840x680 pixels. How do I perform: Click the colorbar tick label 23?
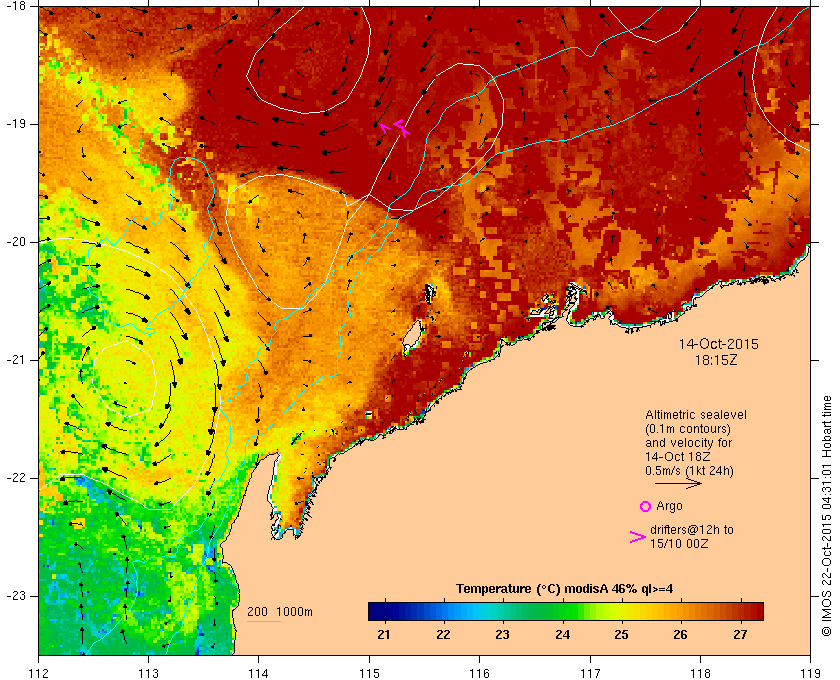pos(502,634)
